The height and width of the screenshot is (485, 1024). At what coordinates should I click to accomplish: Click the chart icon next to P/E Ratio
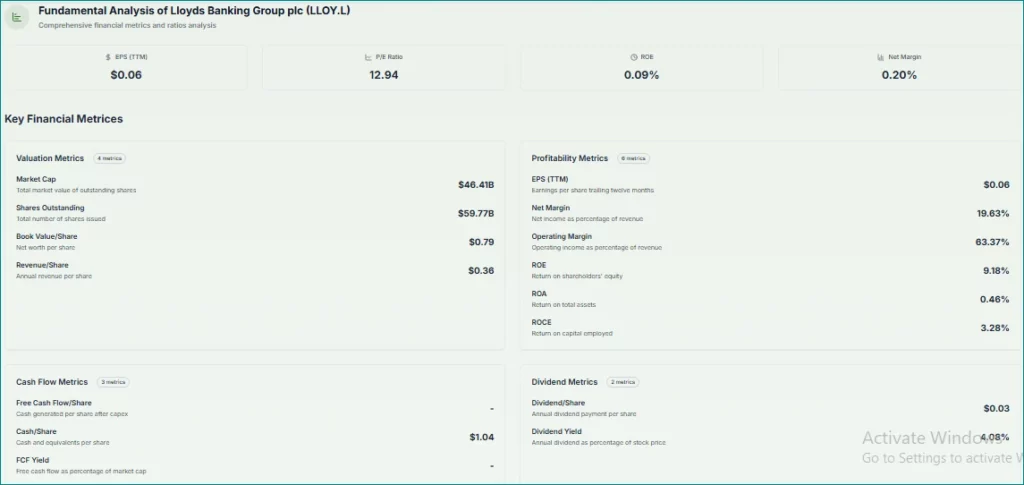click(367, 57)
